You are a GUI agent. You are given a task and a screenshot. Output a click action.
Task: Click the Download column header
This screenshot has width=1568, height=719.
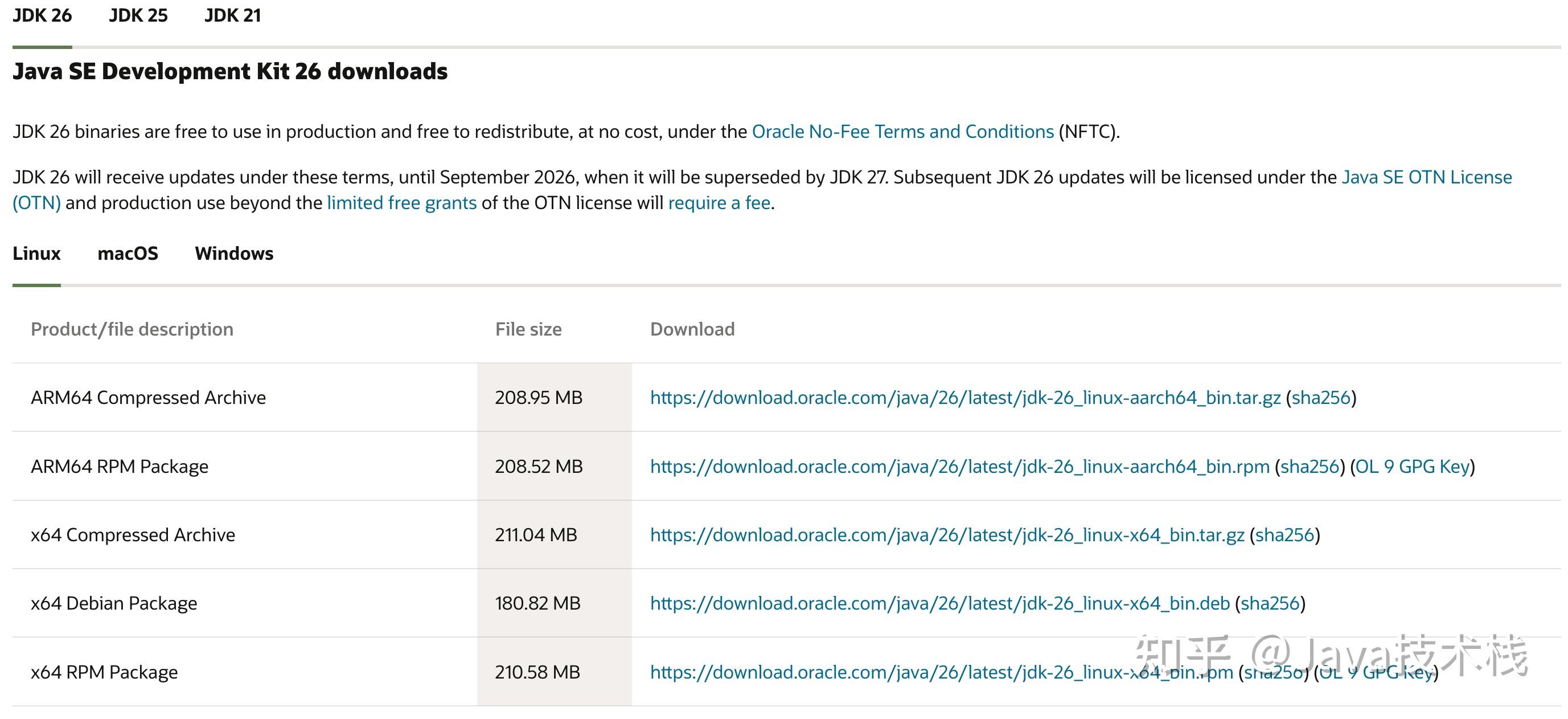click(692, 330)
